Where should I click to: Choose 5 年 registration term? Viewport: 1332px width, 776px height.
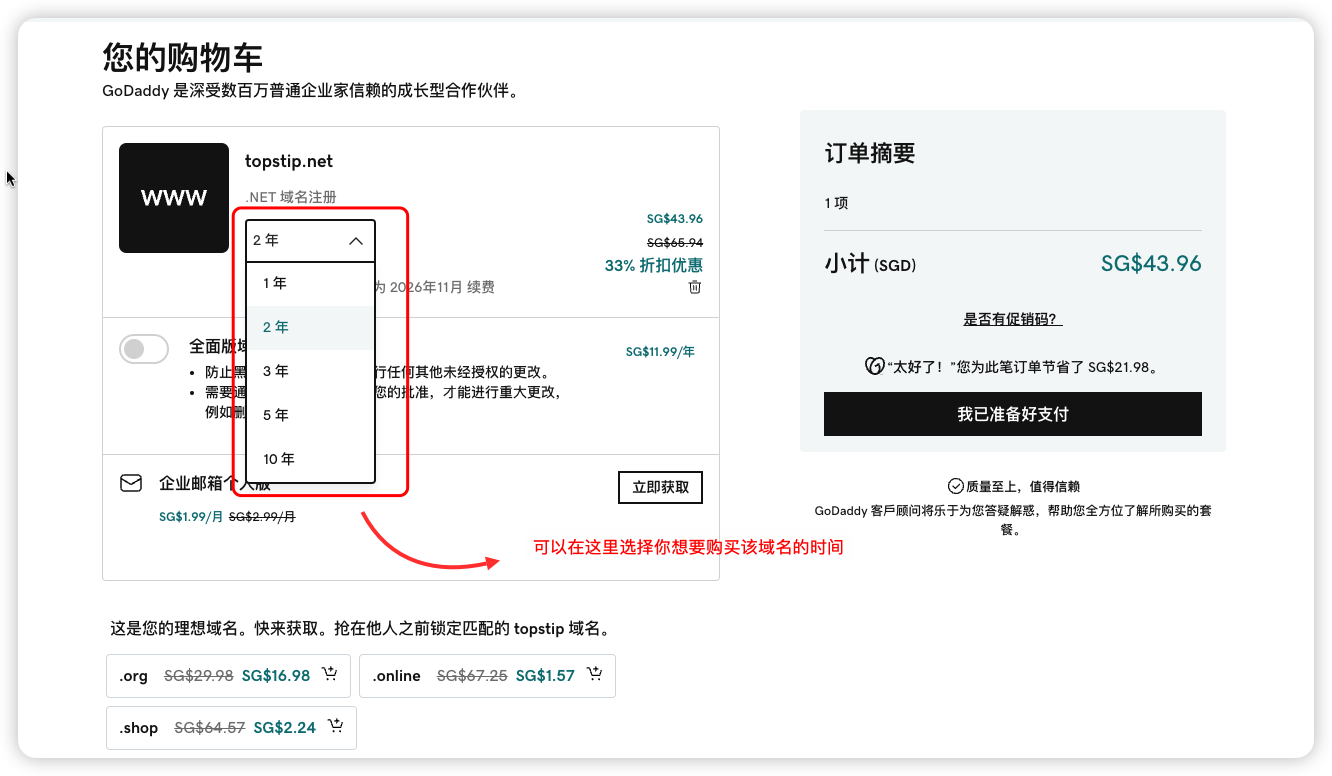[310, 416]
